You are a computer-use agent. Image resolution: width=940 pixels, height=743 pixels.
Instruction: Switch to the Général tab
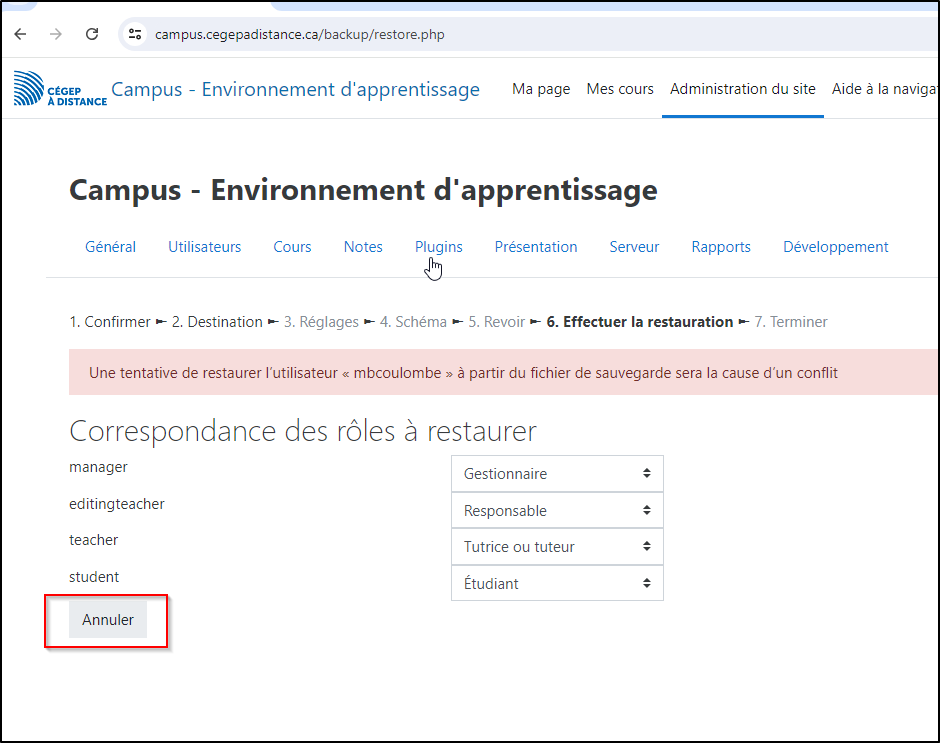point(110,247)
